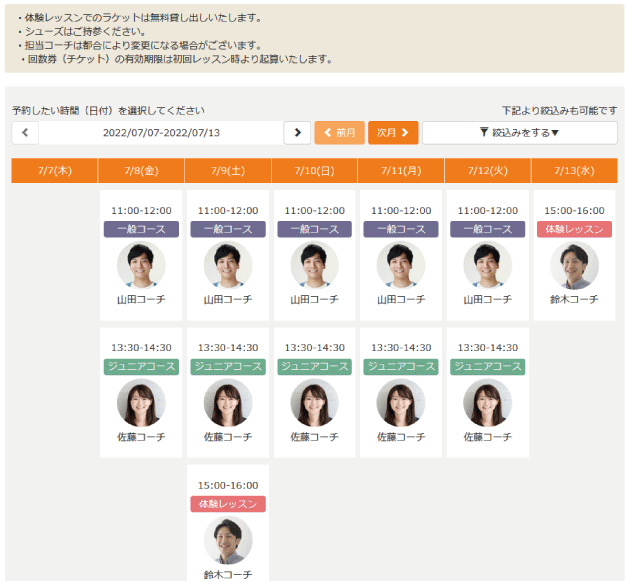Screen dimensions: 627x581
Task: Click the date range field 2022/07/07-2022/07/13
Action: [x=161, y=133]
